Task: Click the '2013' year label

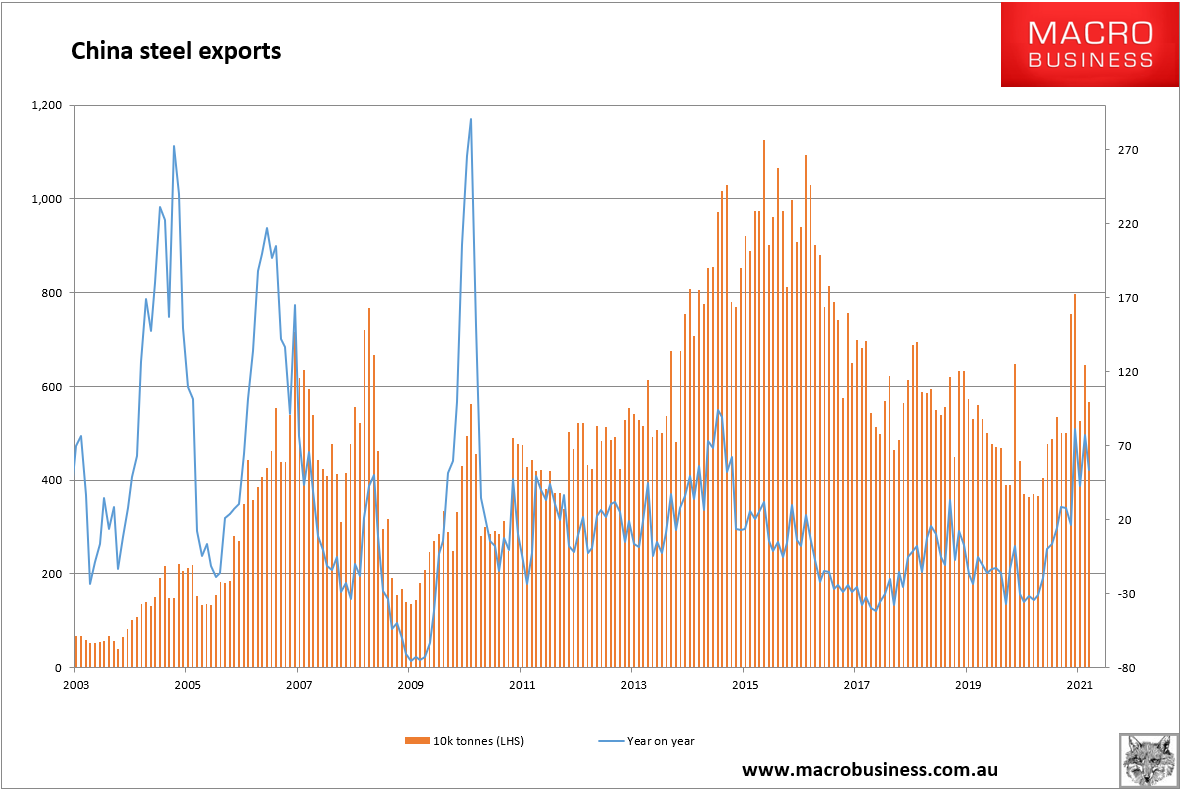Action: click(x=634, y=685)
